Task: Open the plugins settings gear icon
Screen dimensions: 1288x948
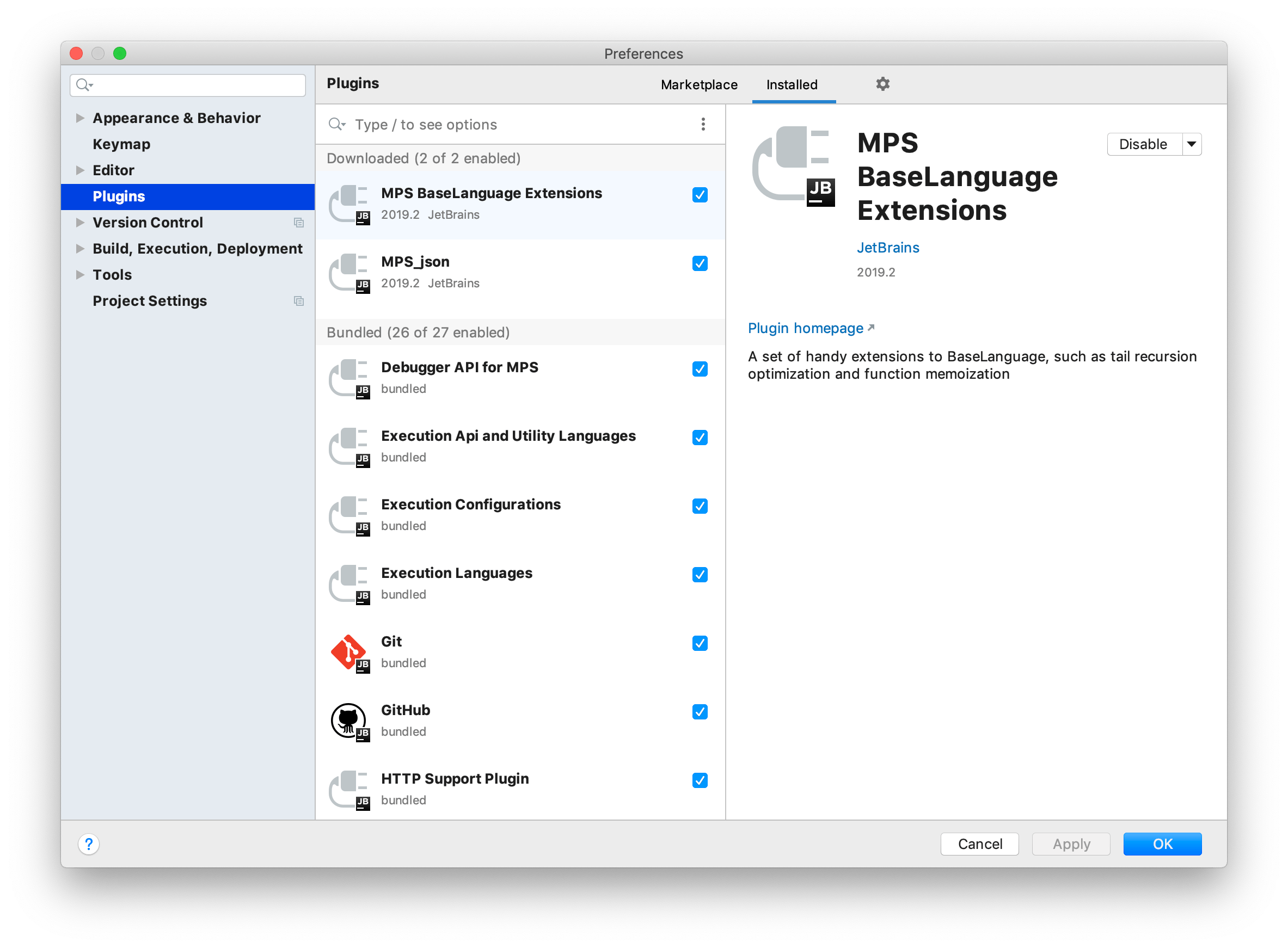Action: [x=882, y=84]
